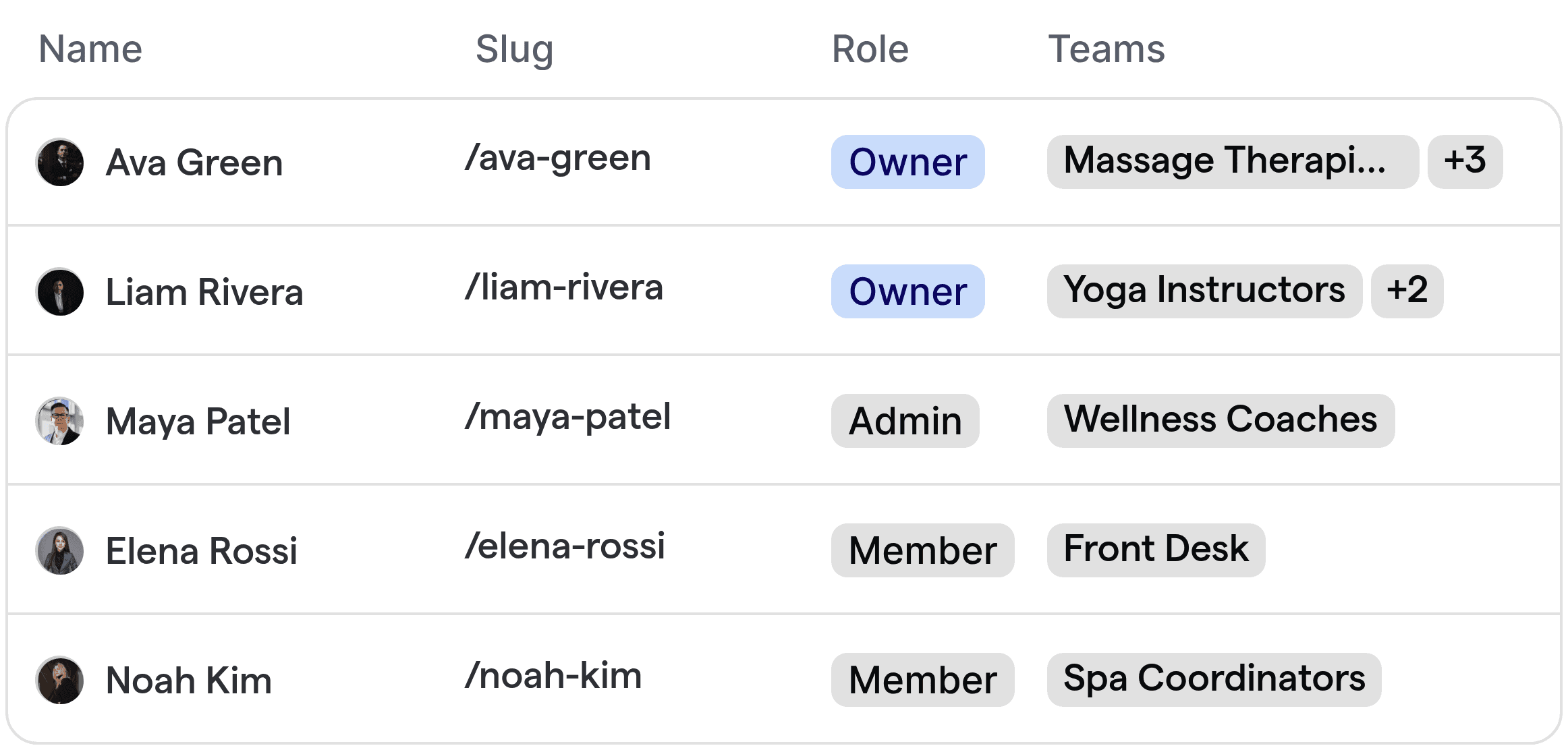Sort by the Role column header
The height and width of the screenshot is (750, 1568).
pyautogui.click(x=869, y=49)
